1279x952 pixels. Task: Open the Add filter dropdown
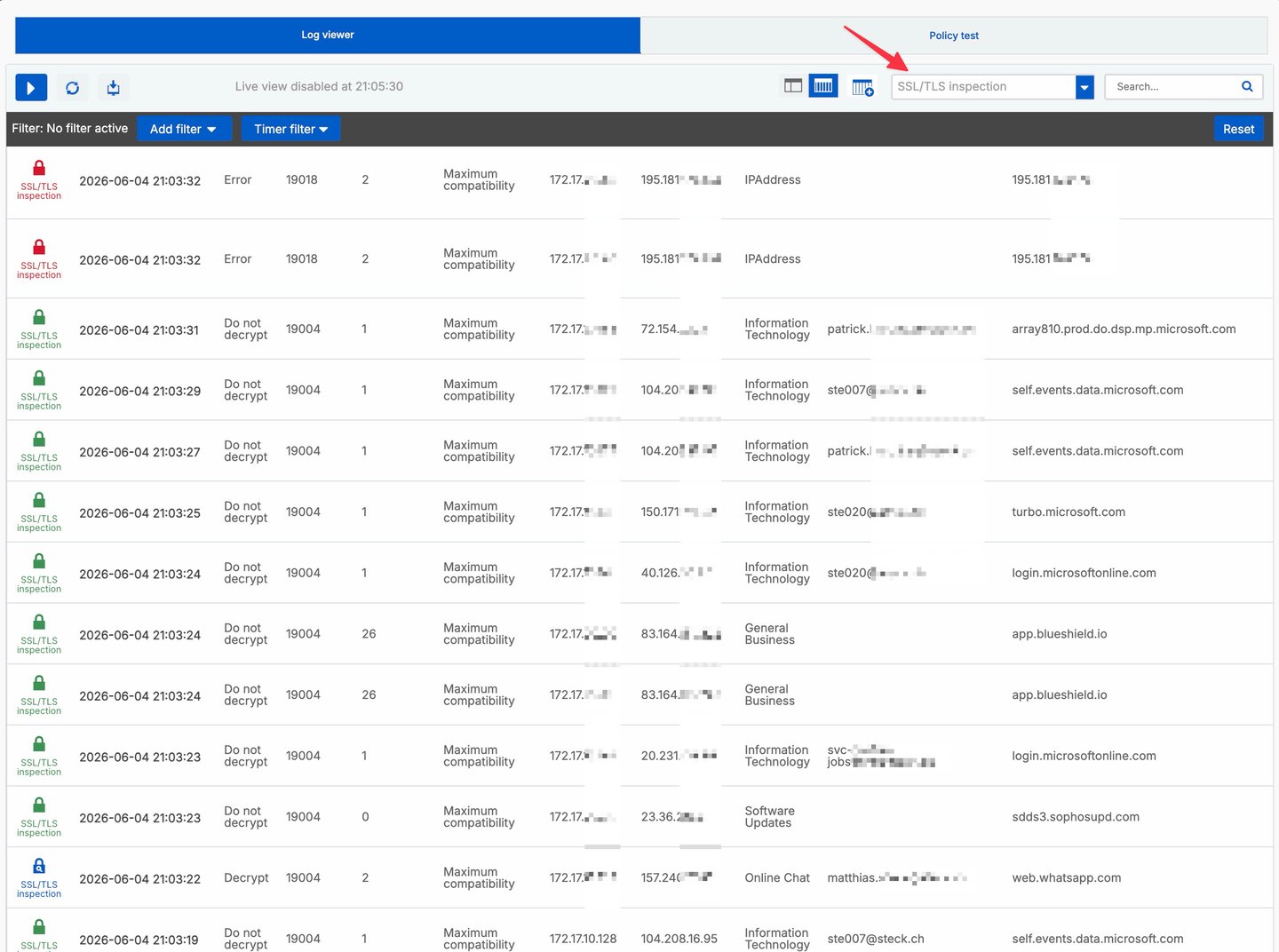tap(184, 129)
